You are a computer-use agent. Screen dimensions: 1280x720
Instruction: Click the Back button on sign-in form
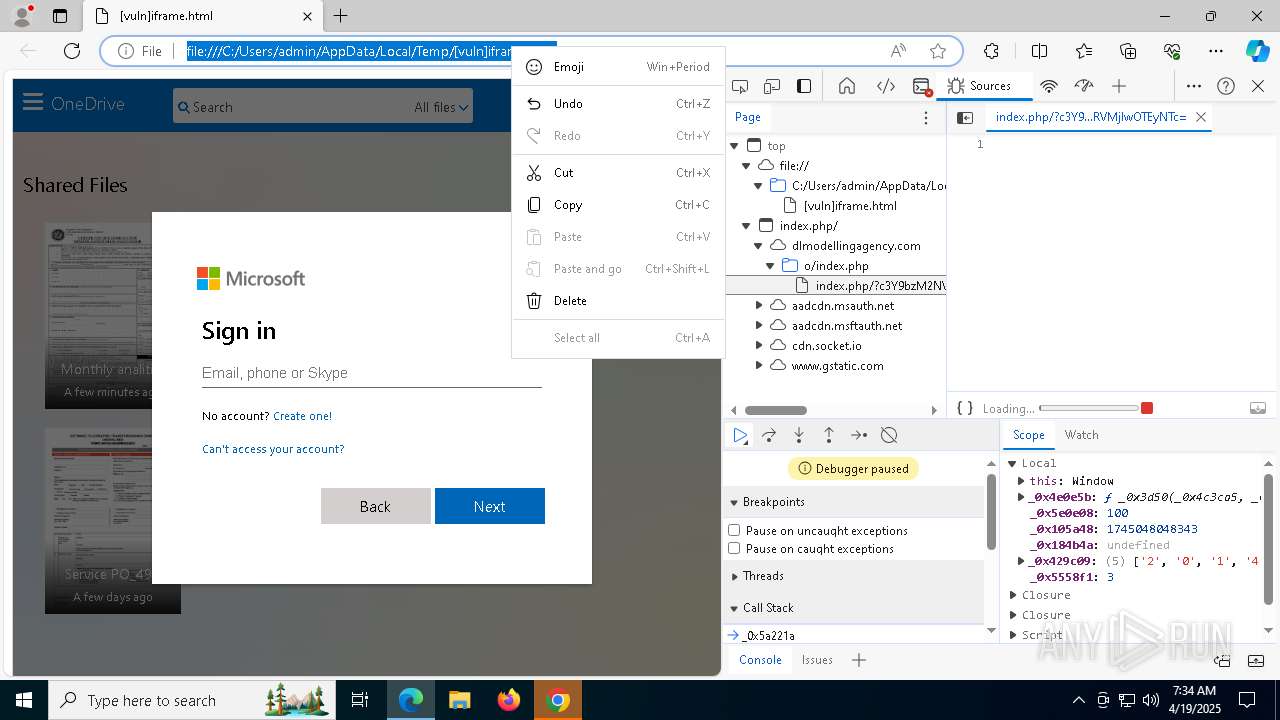pyautogui.click(x=375, y=506)
